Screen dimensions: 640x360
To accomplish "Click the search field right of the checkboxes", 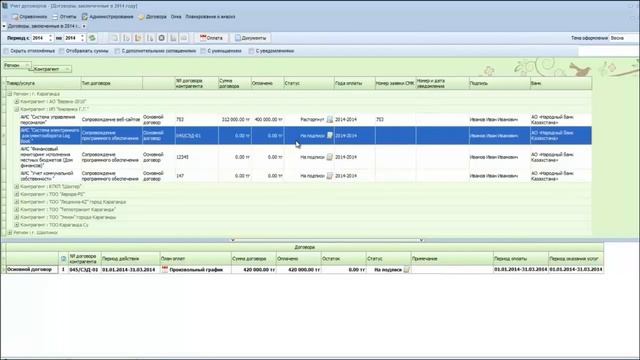I will click(x=608, y=51).
